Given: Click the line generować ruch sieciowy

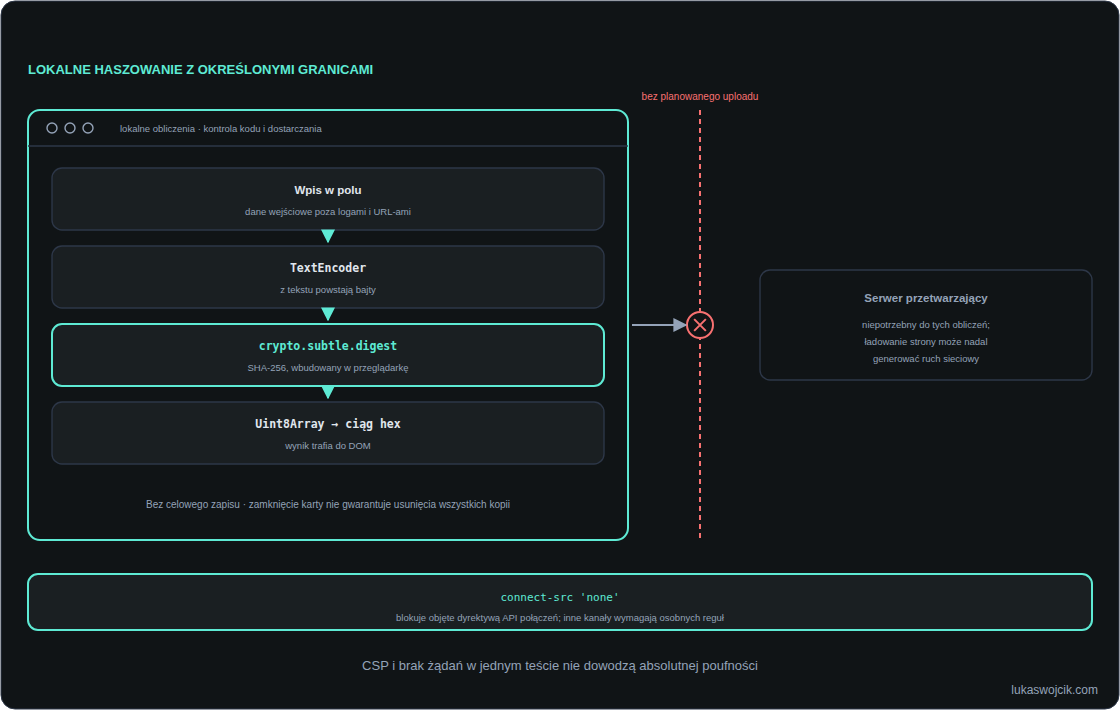Looking at the screenshot, I should tap(926, 359).
